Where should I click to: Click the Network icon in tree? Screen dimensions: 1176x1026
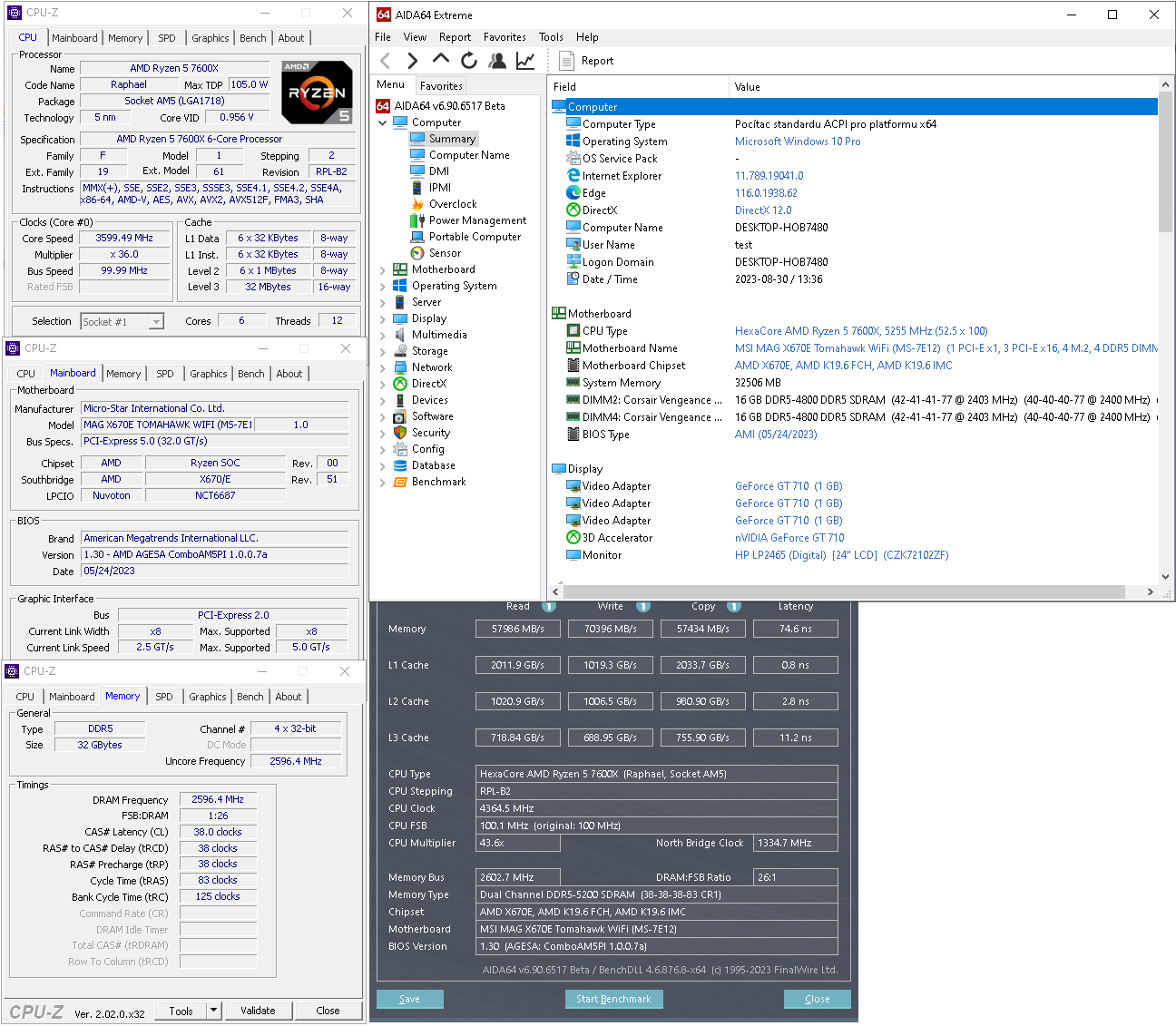tap(400, 367)
